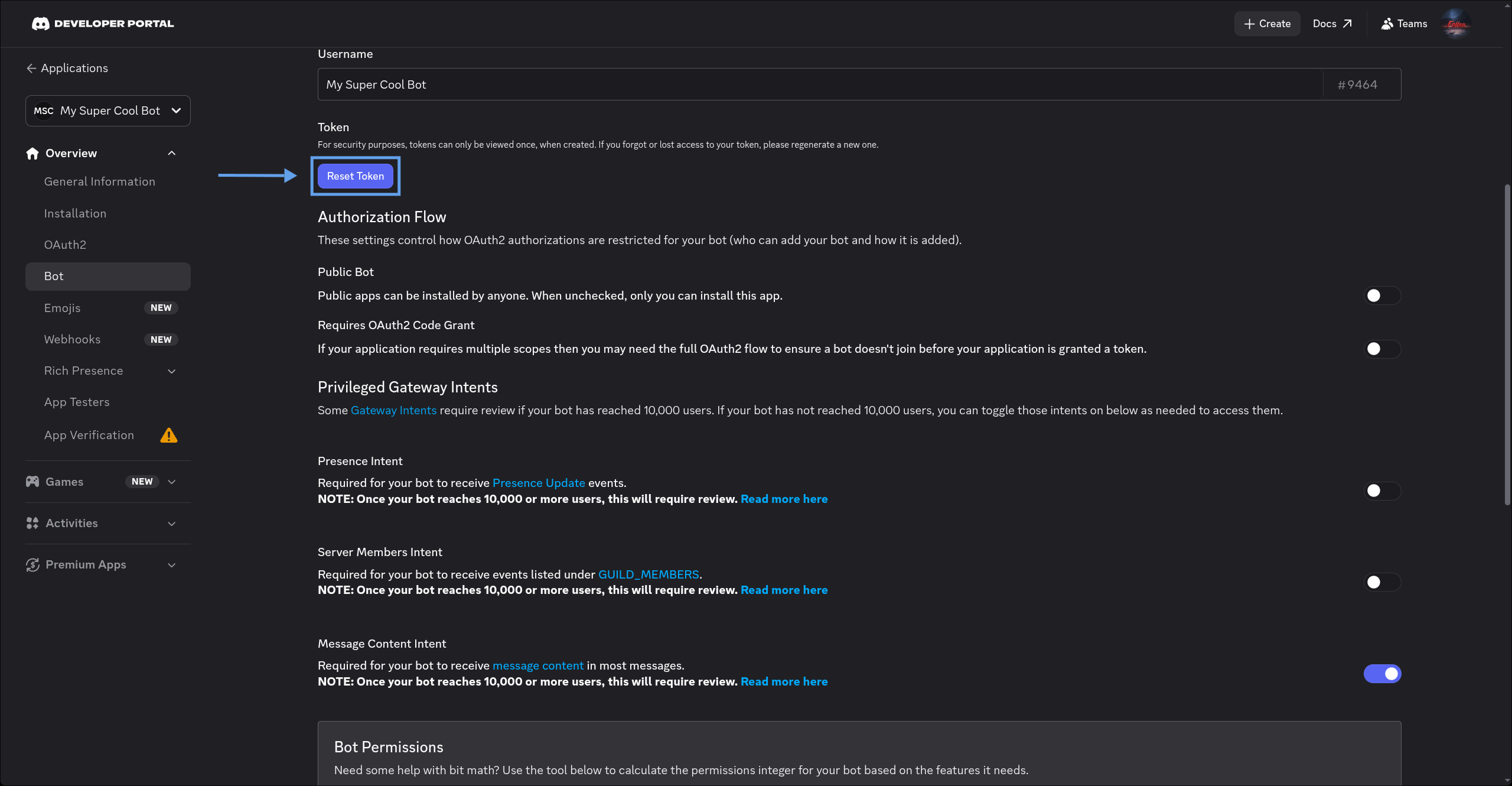This screenshot has width=1512, height=786.
Task: Open the message content link
Action: [x=538, y=665]
